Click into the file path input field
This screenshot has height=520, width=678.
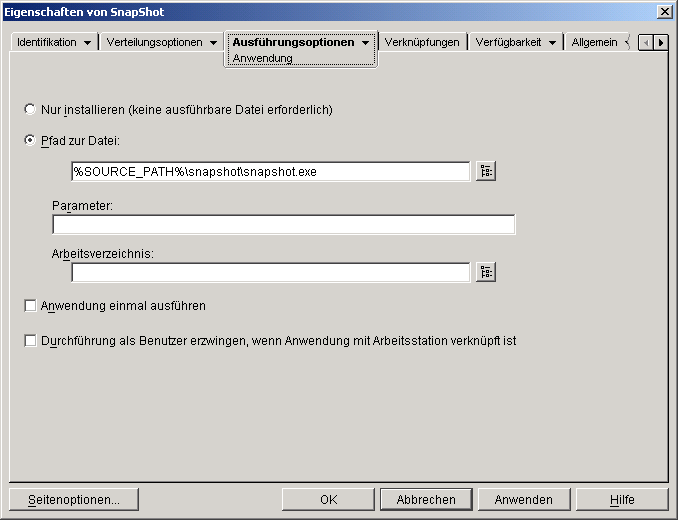click(x=271, y=172)
